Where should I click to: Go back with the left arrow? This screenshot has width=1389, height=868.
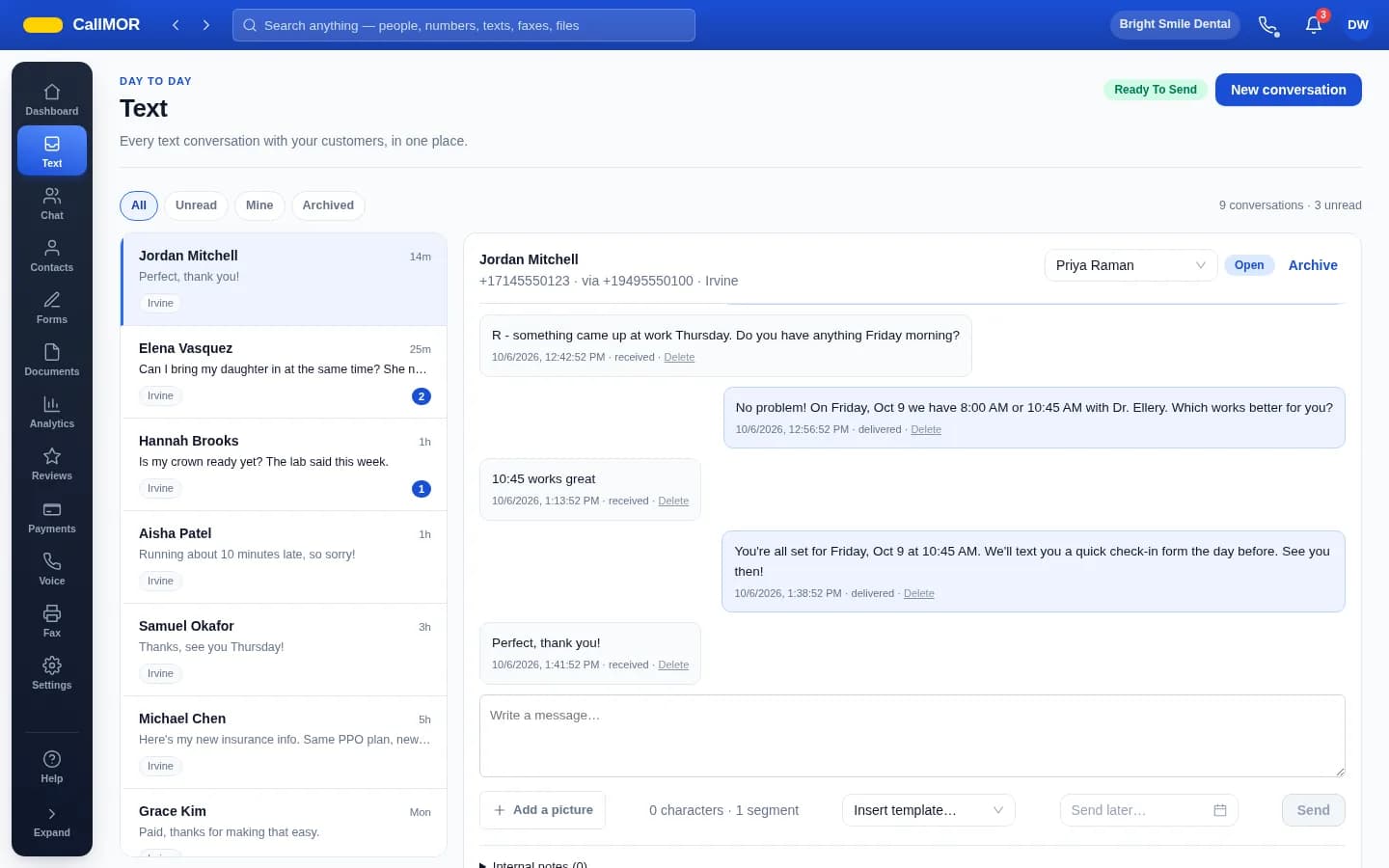[176, 25]
